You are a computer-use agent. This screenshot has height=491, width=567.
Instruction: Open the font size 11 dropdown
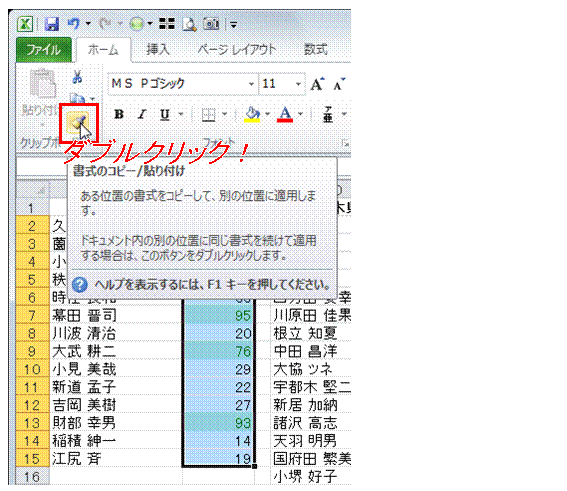coord(298,84)
